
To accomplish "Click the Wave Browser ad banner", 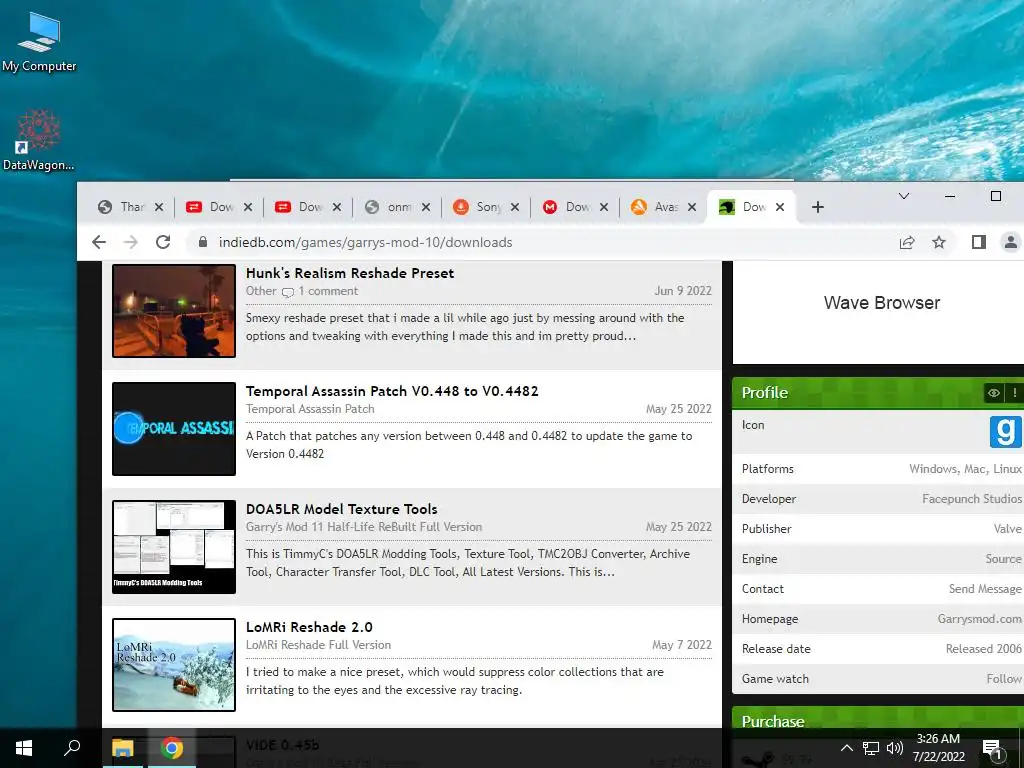I will (x=879, y=312).
